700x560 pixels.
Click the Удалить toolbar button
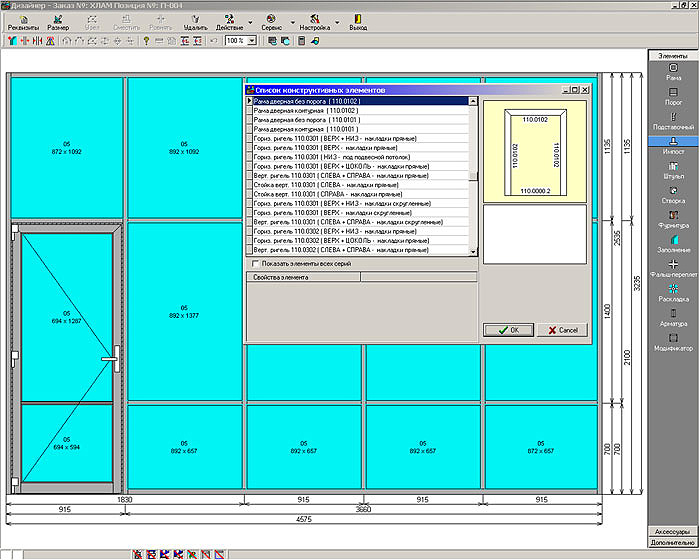(196, 23)
